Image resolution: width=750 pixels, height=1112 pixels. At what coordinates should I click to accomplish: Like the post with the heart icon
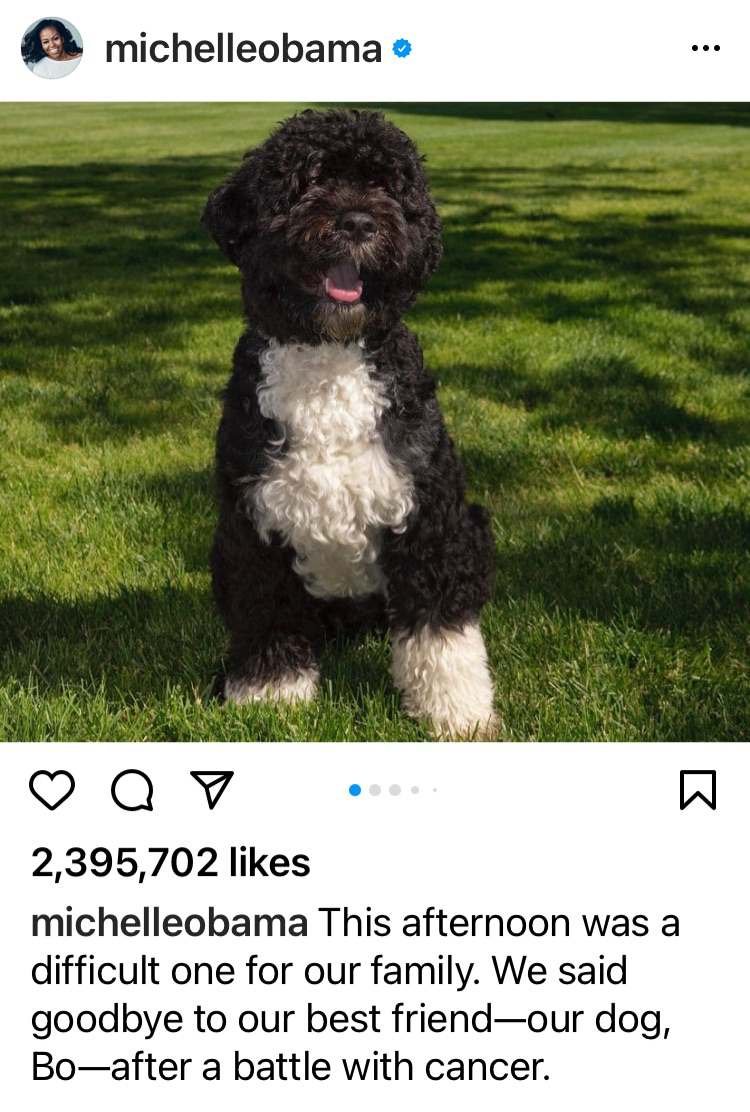click(52, 789)
